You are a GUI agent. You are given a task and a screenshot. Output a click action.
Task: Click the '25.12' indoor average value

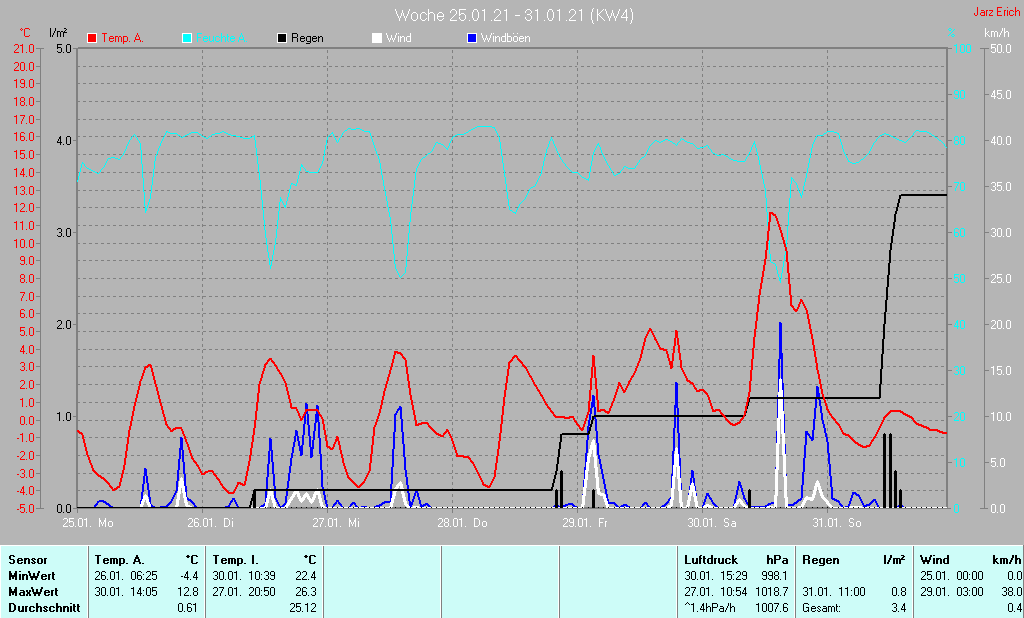(x=303, y=608)
